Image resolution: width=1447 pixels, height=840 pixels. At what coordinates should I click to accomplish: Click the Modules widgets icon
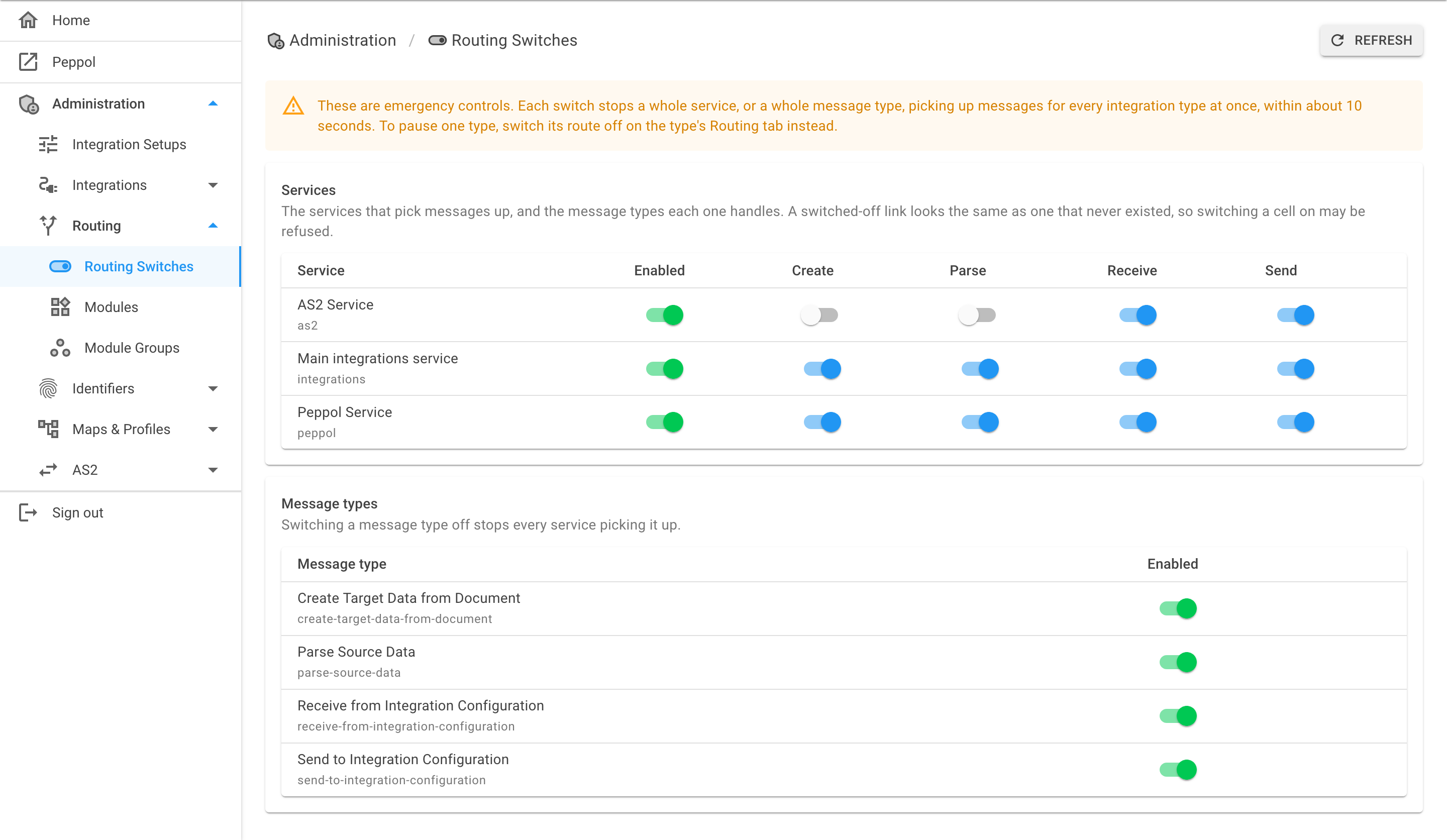coord(60,307)
